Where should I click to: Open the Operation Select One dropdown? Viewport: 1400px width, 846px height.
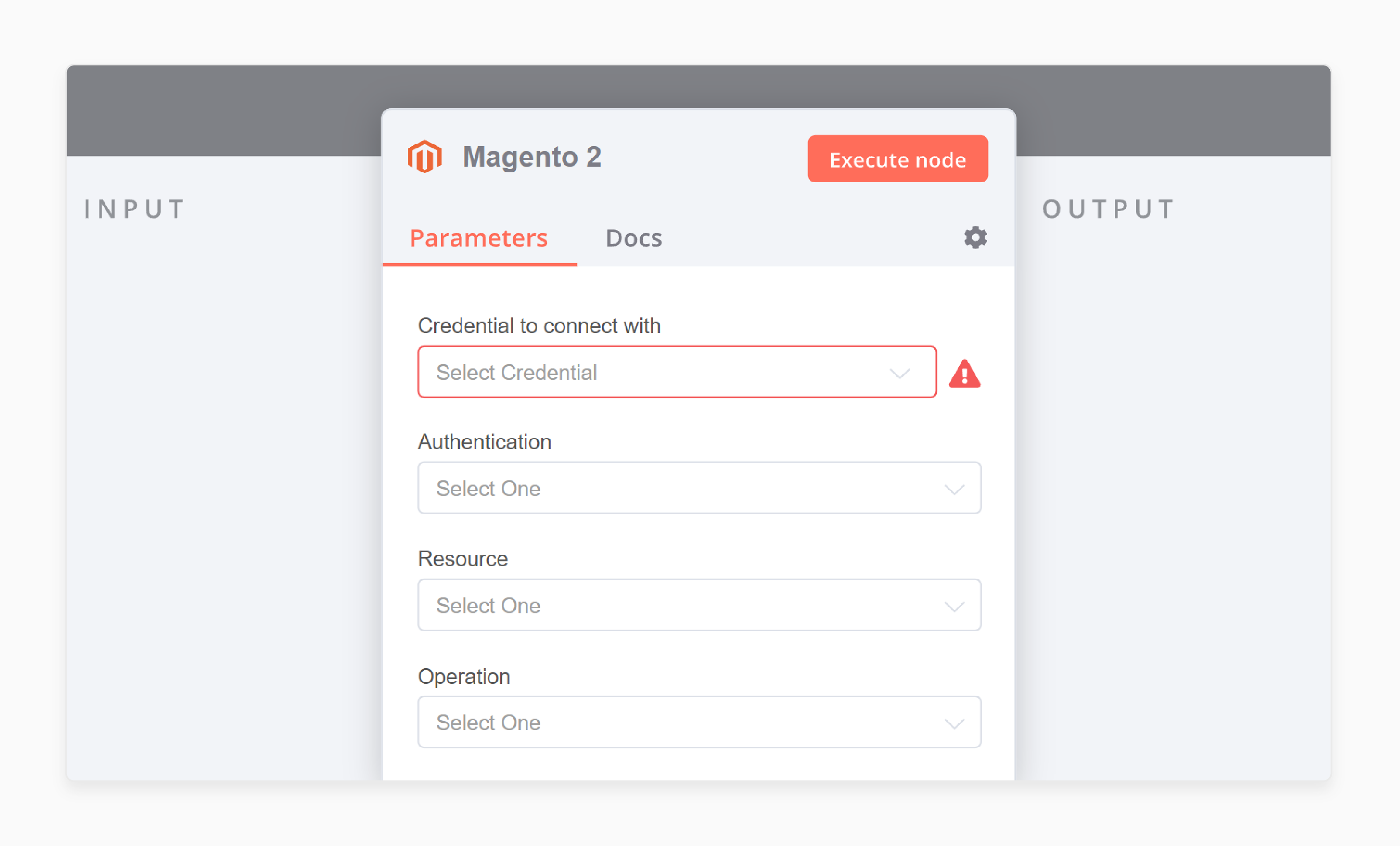pyautogui.click(x=700, y=722)
